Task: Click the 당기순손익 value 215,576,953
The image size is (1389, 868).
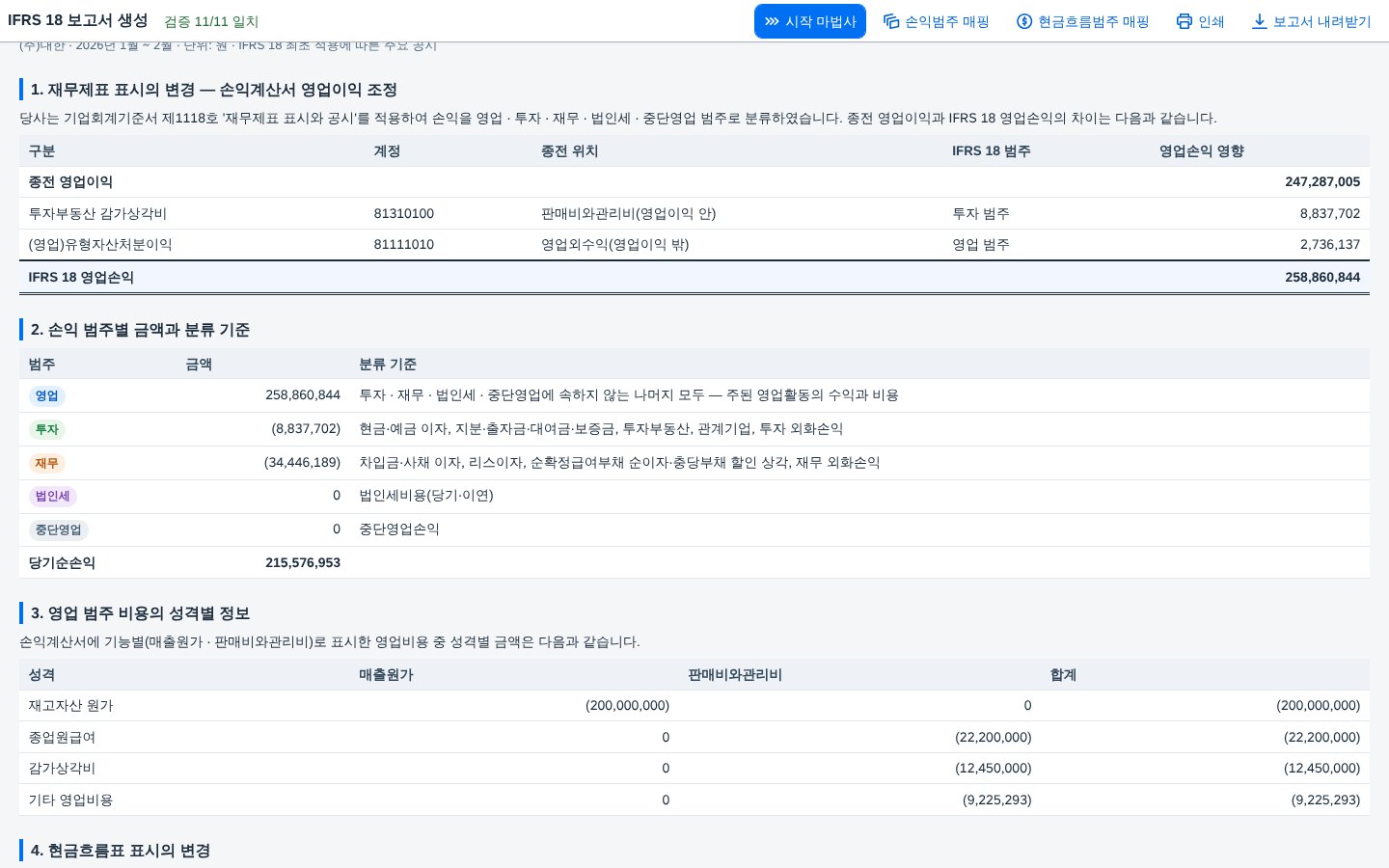Action: click(x=303, y=562)
